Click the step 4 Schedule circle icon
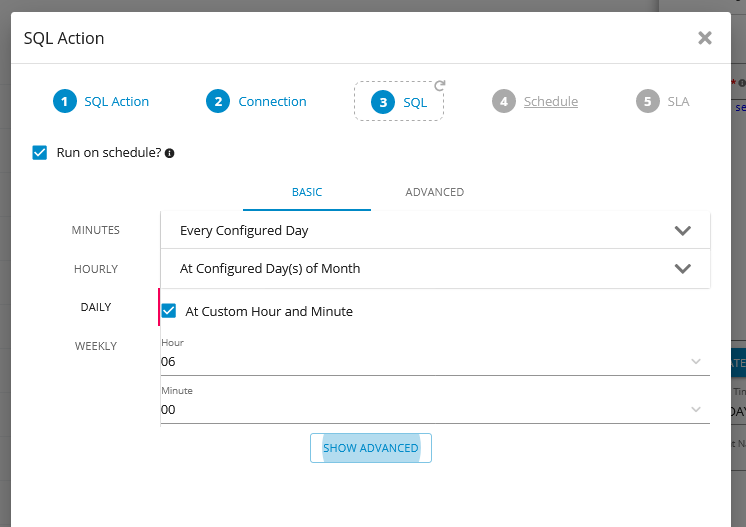746x527 pixels. [504, 101]
